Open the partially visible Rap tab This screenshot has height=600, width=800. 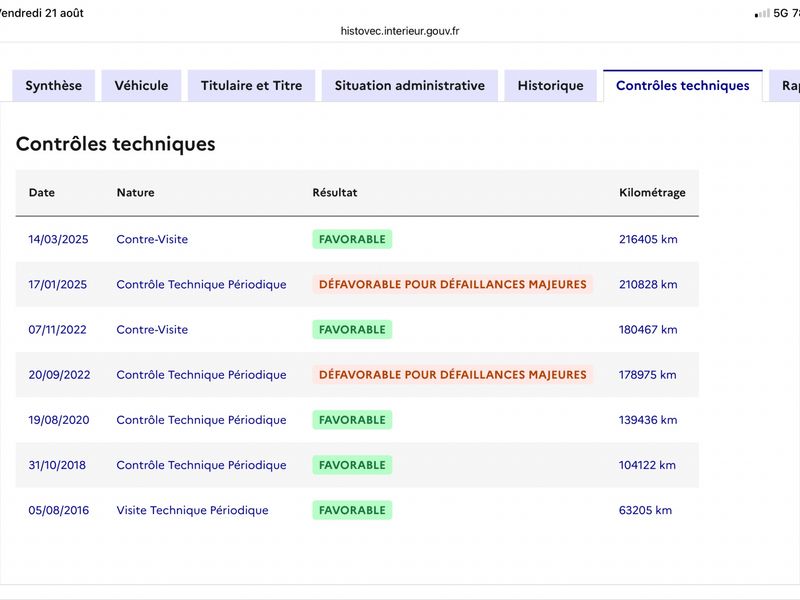pyautogui.click(x=786, y=86)
